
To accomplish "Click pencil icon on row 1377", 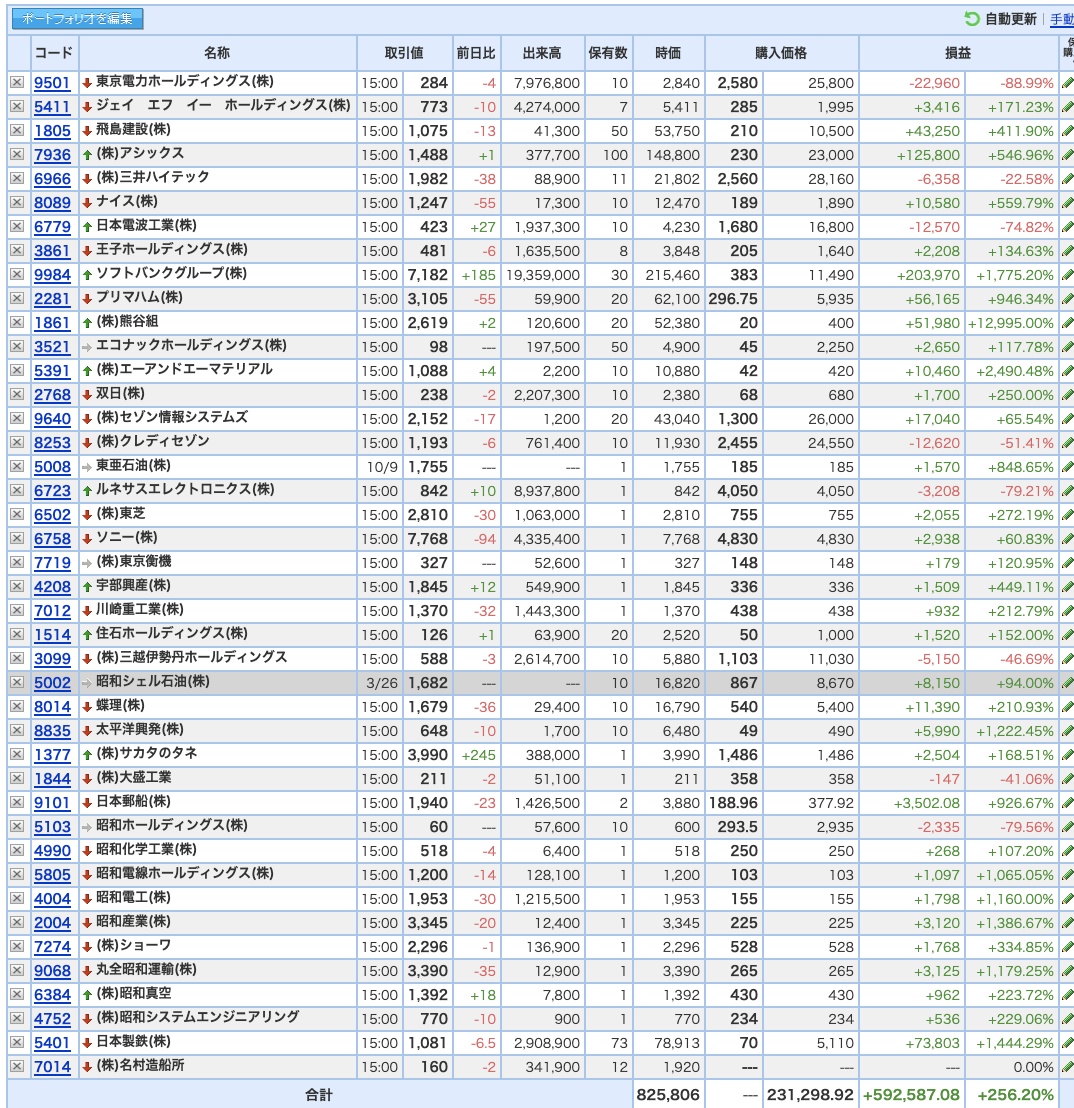I will point(1067,755).
